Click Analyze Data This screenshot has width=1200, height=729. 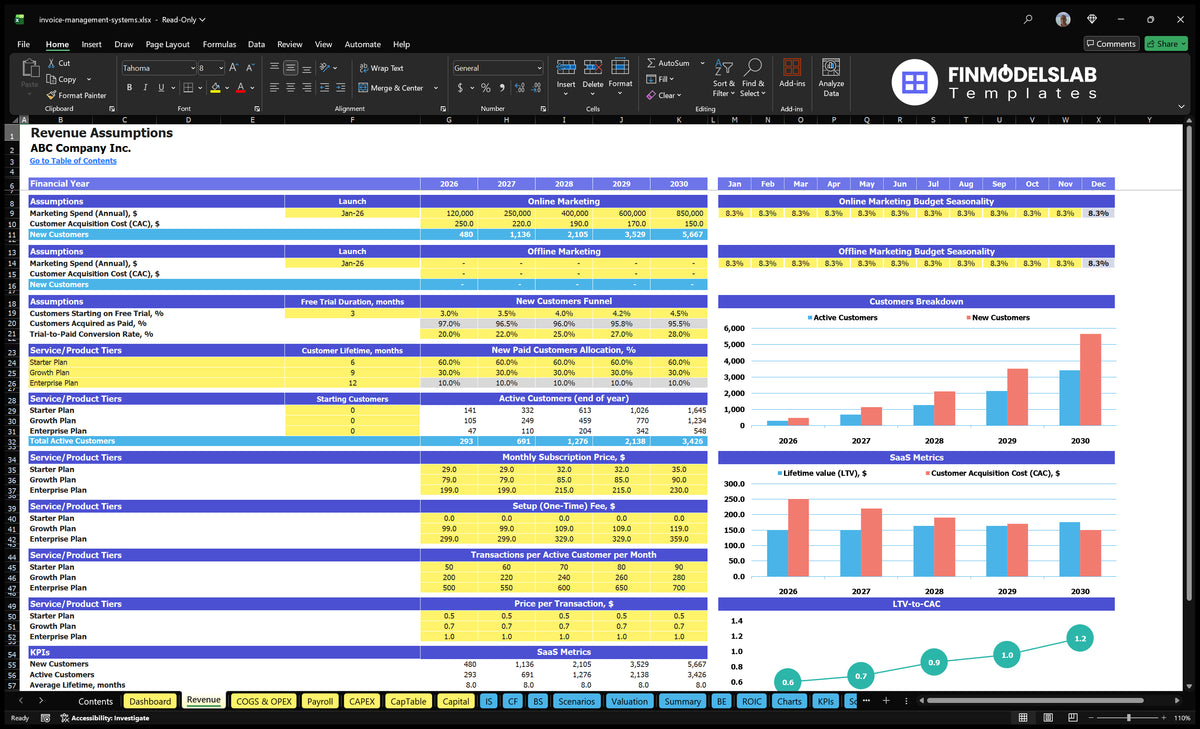coord(831,75)
